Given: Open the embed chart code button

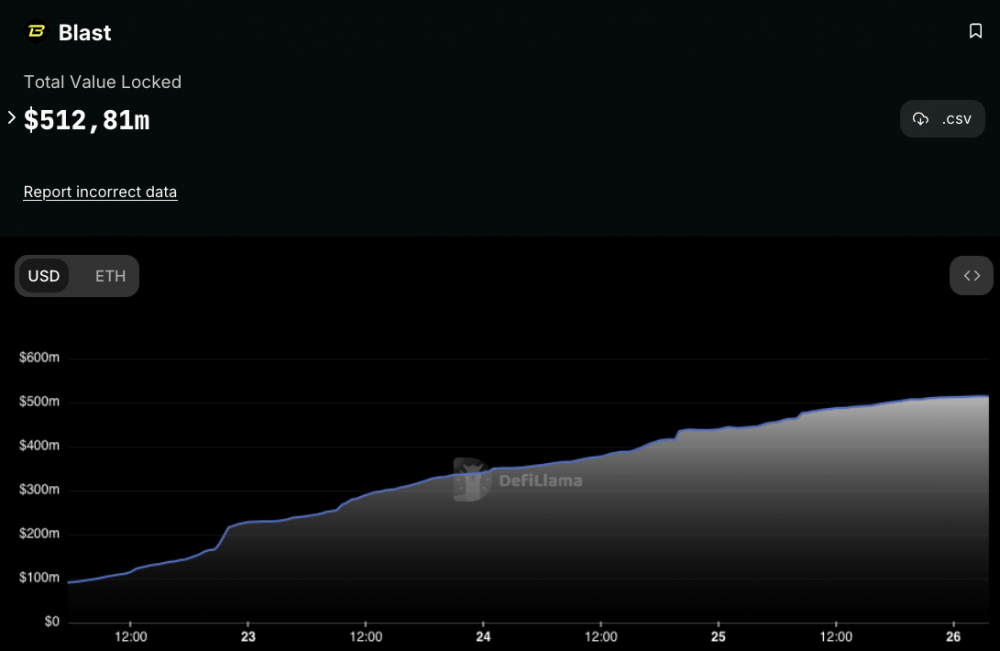Looking at the screenshot, I should tap(971, 275).
